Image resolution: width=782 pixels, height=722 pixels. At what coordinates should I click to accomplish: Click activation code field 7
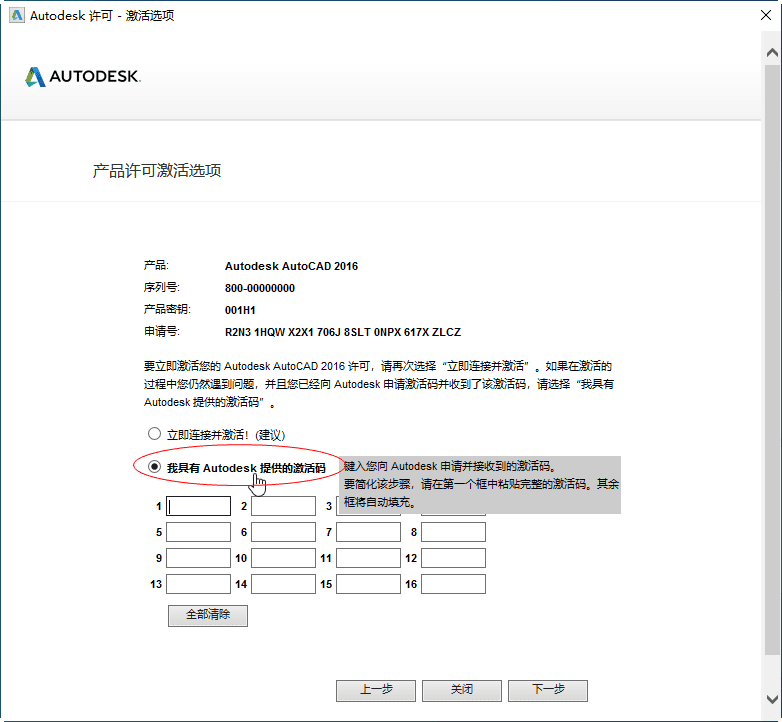point(369,532)
